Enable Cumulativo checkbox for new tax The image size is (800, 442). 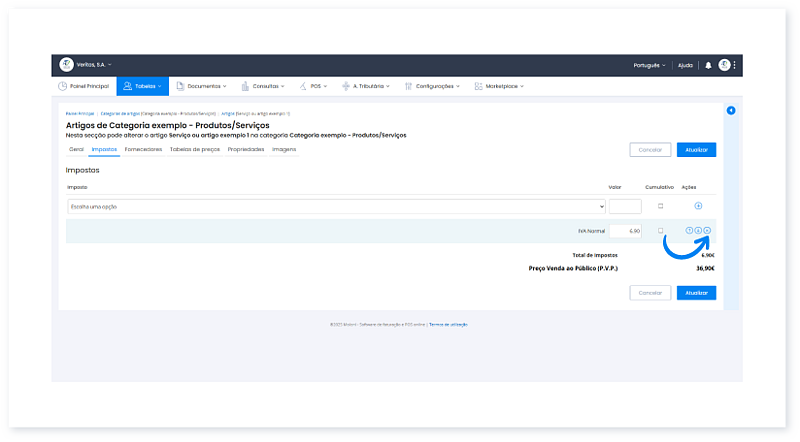pyautogui.click(x=660, y=206)
